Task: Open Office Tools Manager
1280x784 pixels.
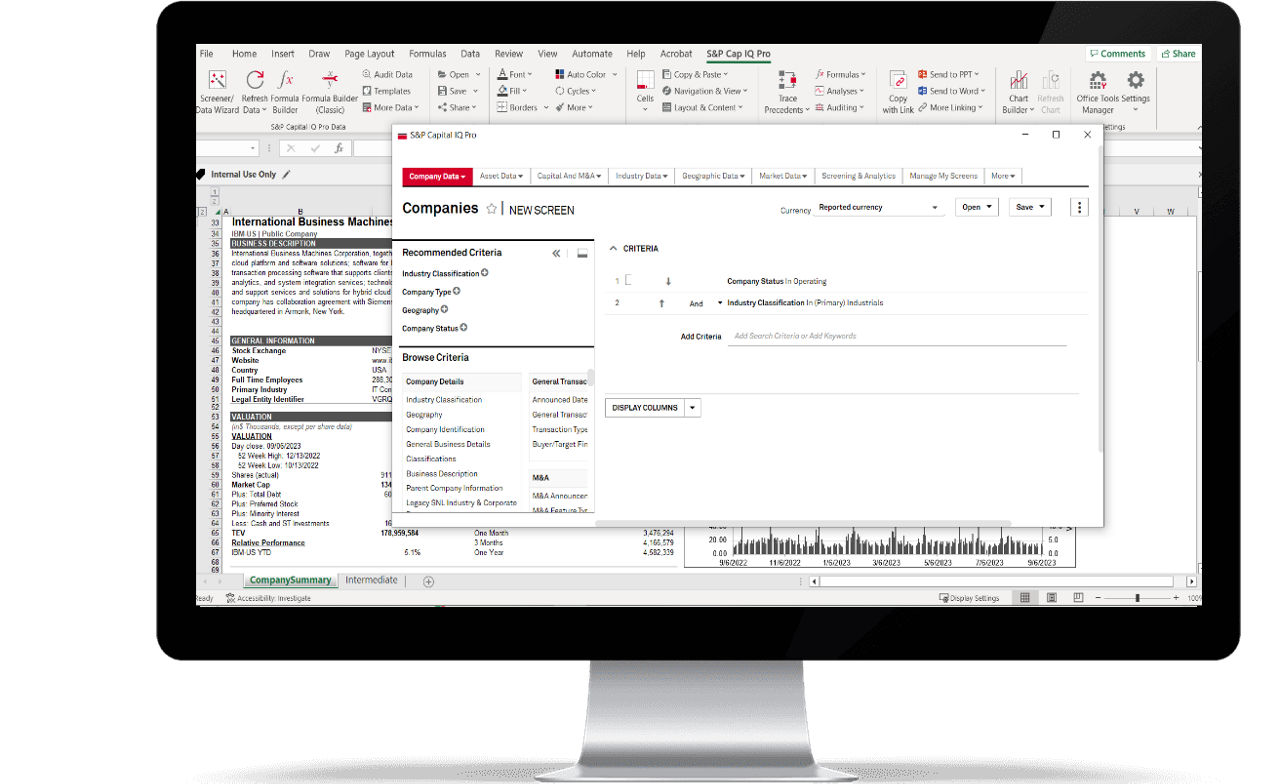Action: [1098, 91]
